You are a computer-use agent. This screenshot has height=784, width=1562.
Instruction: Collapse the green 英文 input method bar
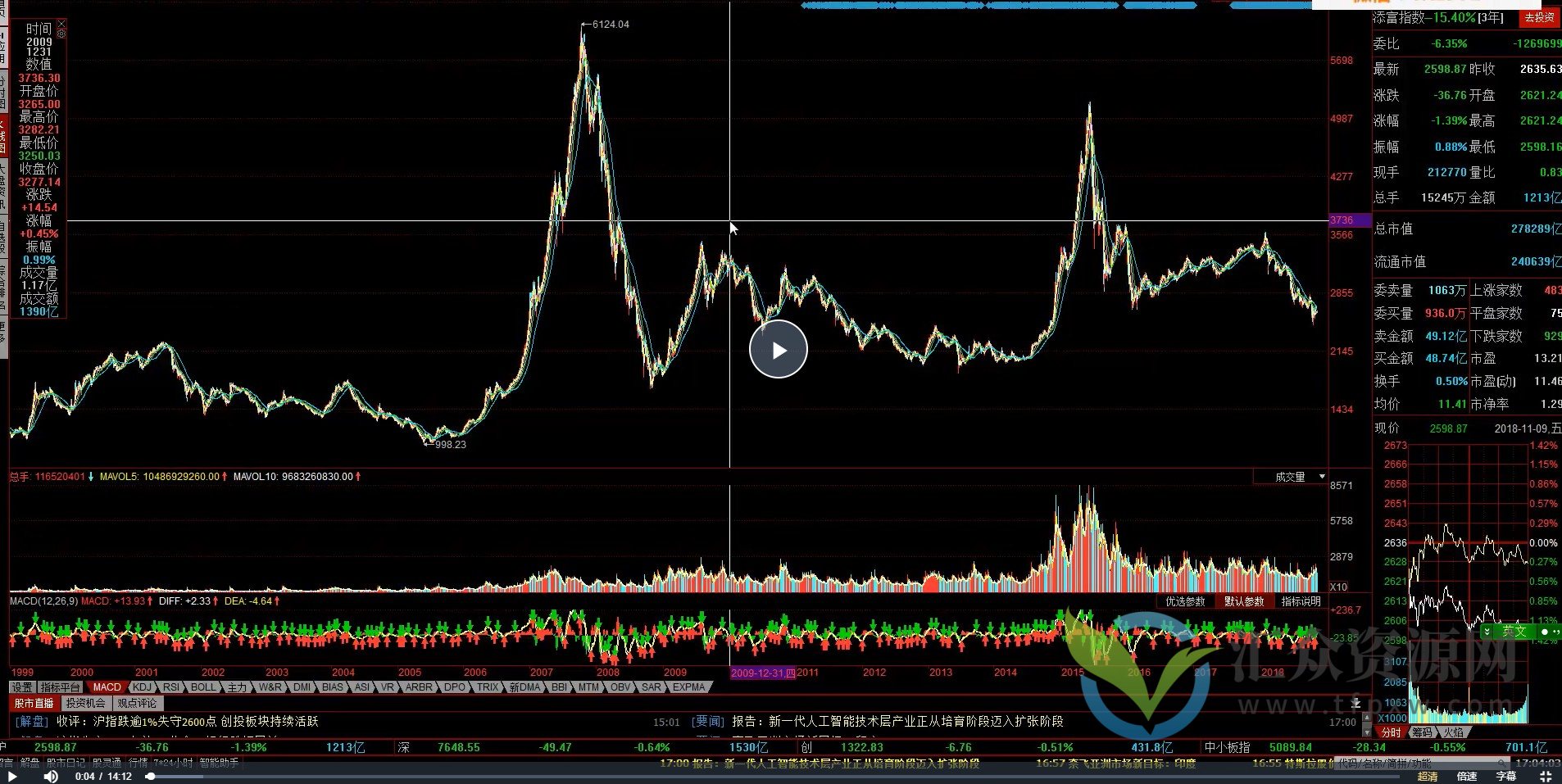(1487, 632)
